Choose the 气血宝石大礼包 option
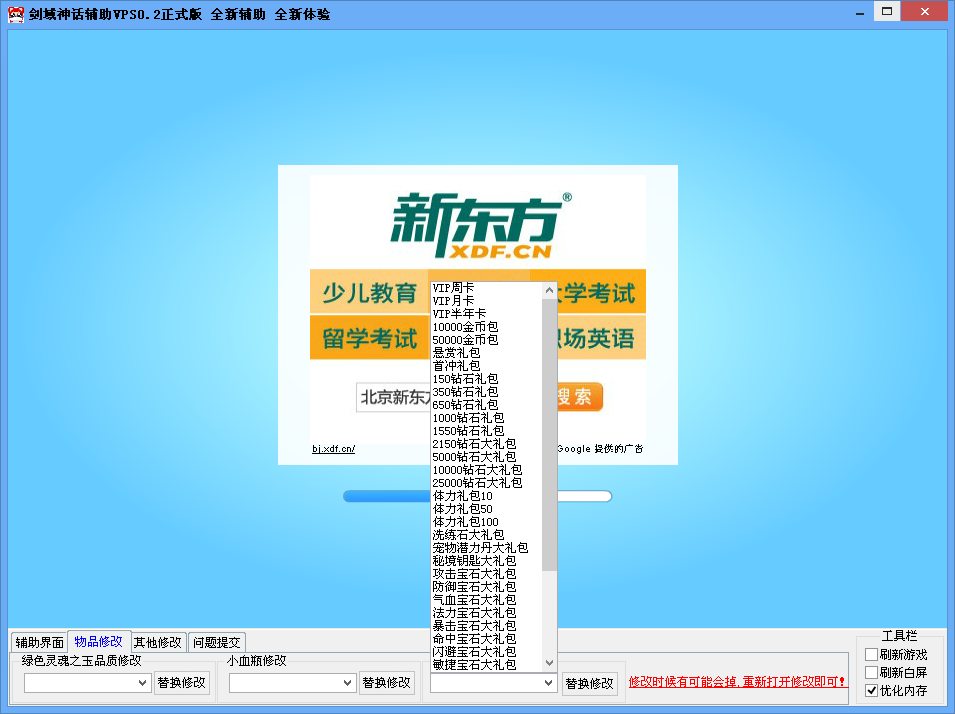This screenshot has width=955, height=714. (x=486, y=599)
